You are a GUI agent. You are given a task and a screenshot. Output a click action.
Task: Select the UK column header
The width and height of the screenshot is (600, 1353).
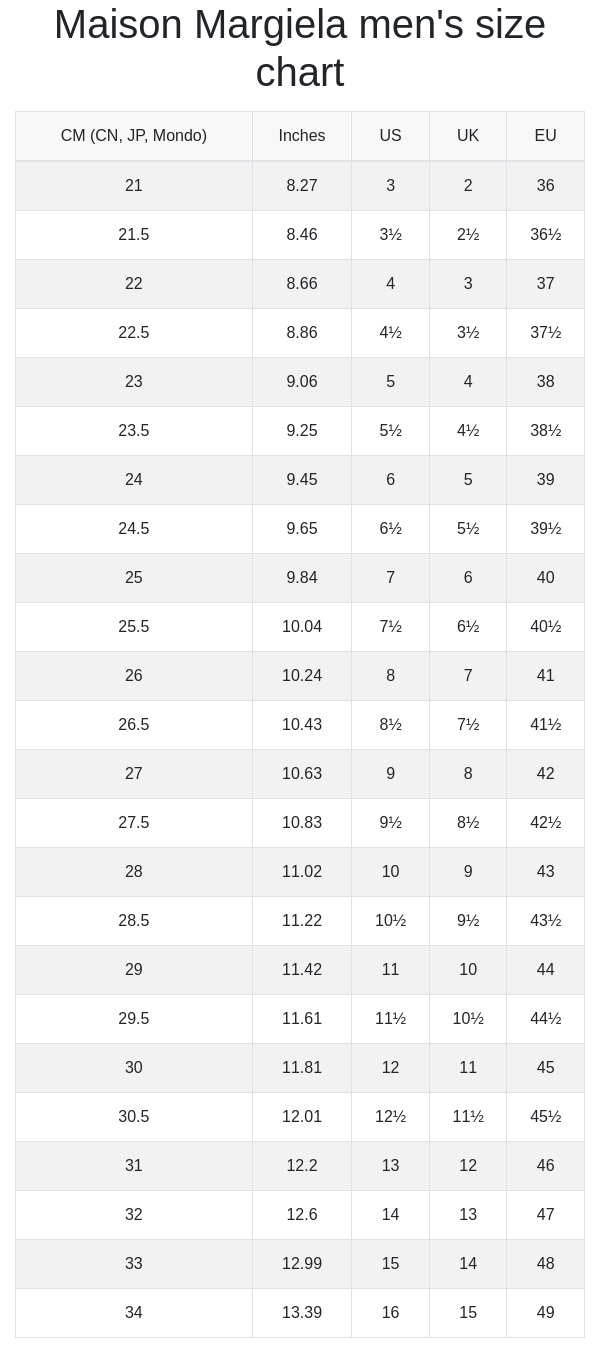click(468, 136)
